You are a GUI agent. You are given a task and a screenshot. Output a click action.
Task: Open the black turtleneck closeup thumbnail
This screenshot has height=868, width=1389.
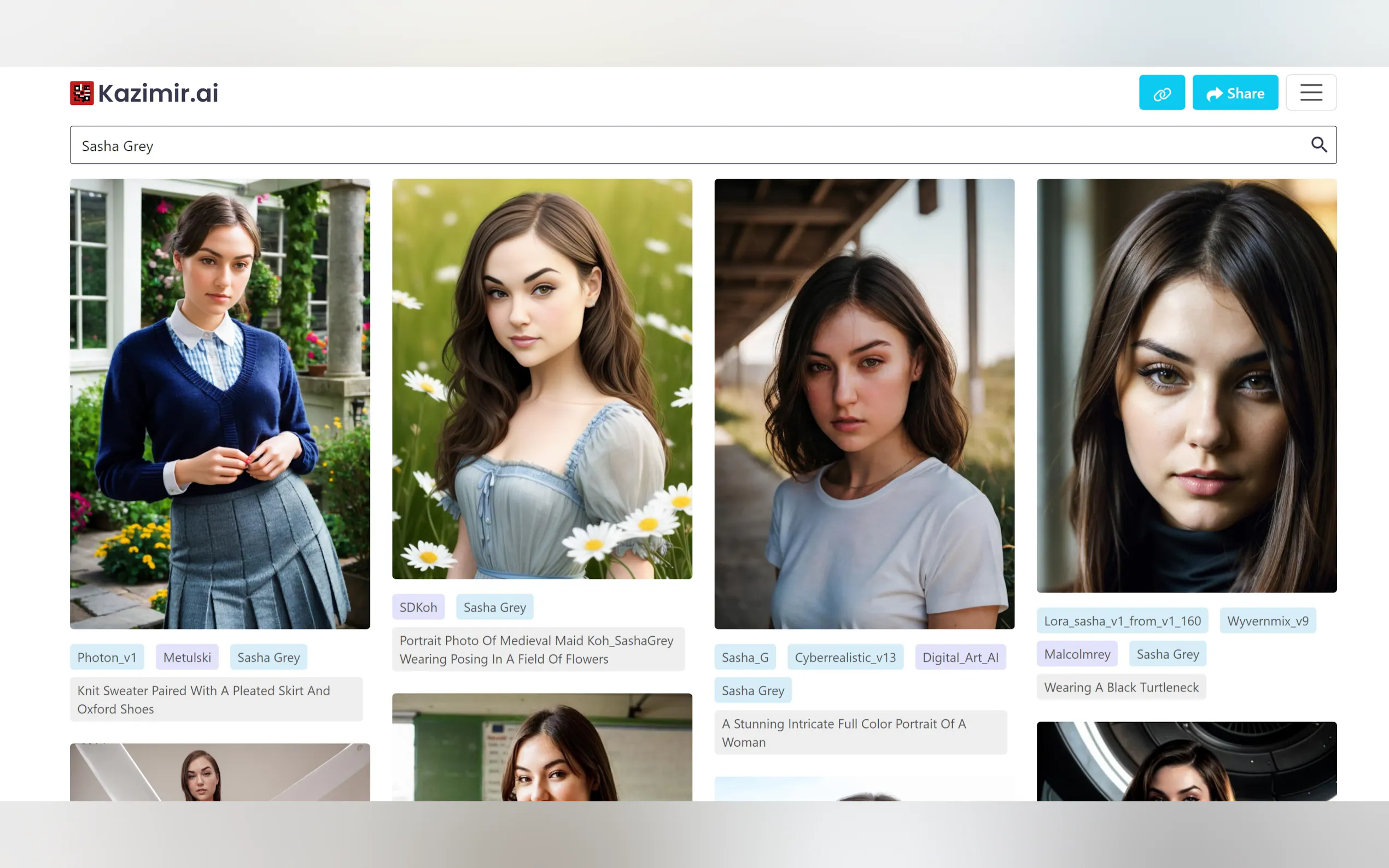(x=1186, y=385)
